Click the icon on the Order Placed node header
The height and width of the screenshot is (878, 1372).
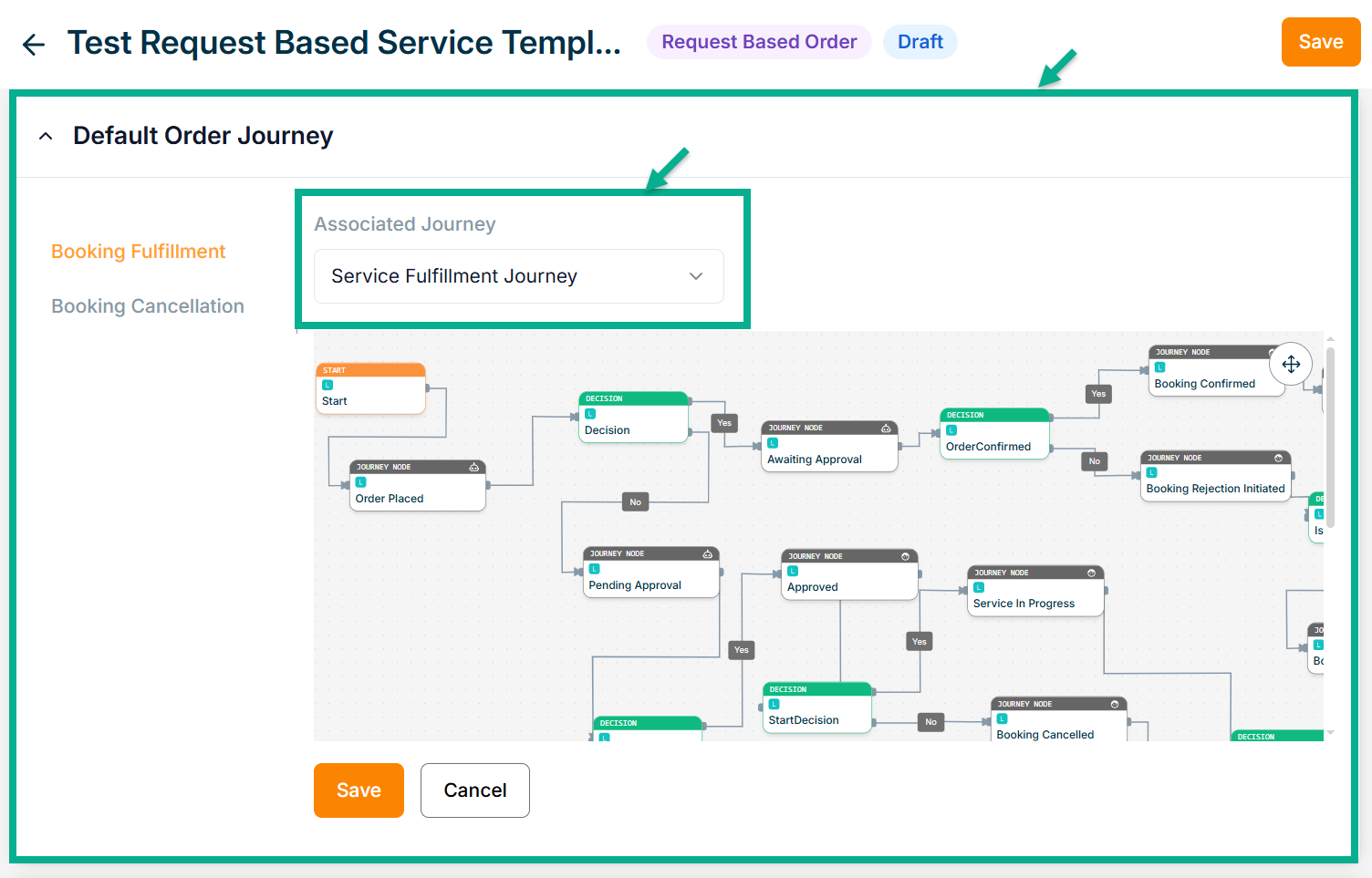[x=473, y=467]
